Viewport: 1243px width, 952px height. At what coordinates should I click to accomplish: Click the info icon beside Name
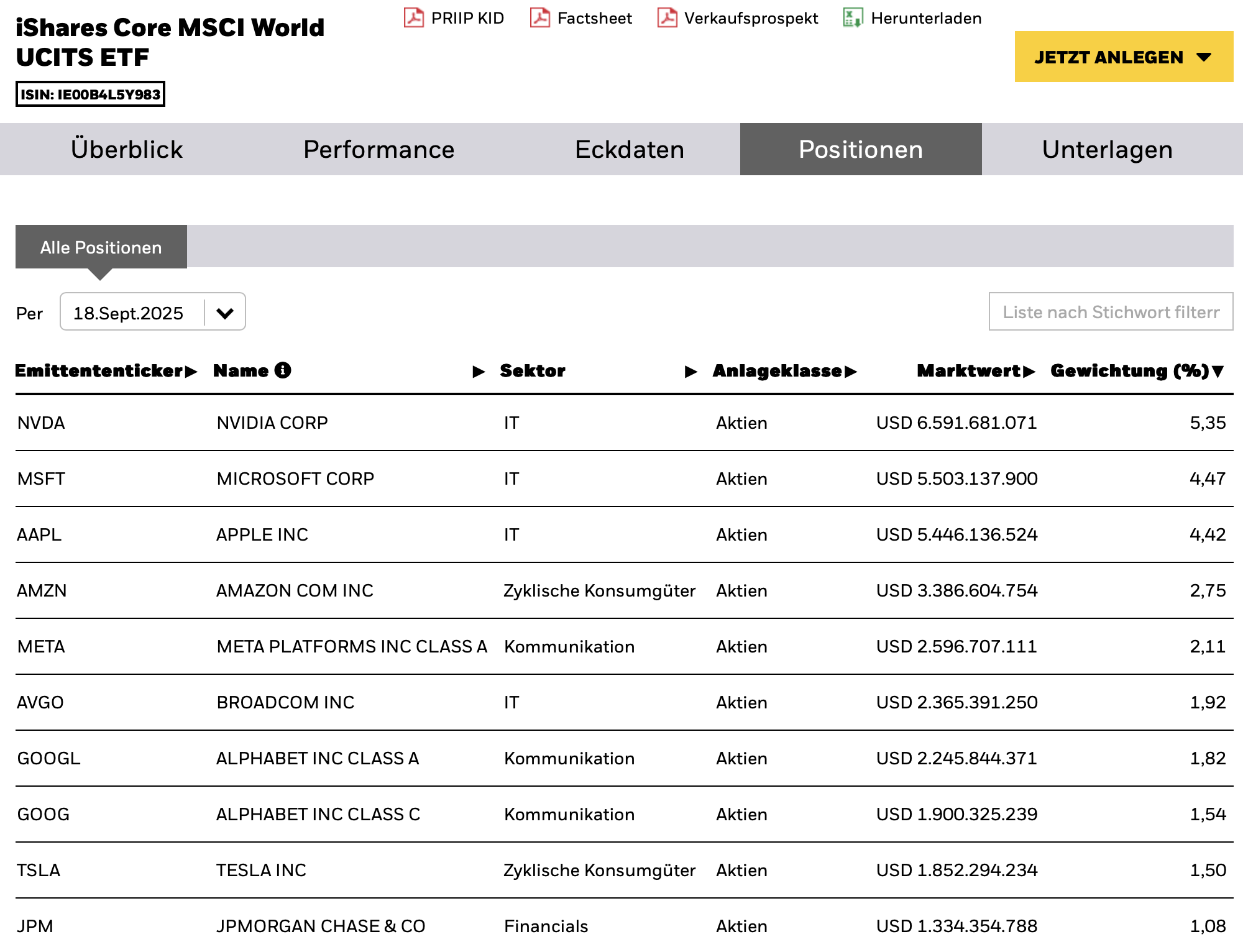(x=283, y=370)
